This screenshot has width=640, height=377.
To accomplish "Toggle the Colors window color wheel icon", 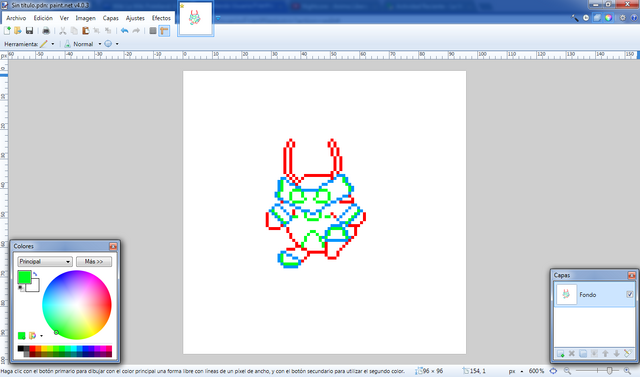I will point(608,18).
